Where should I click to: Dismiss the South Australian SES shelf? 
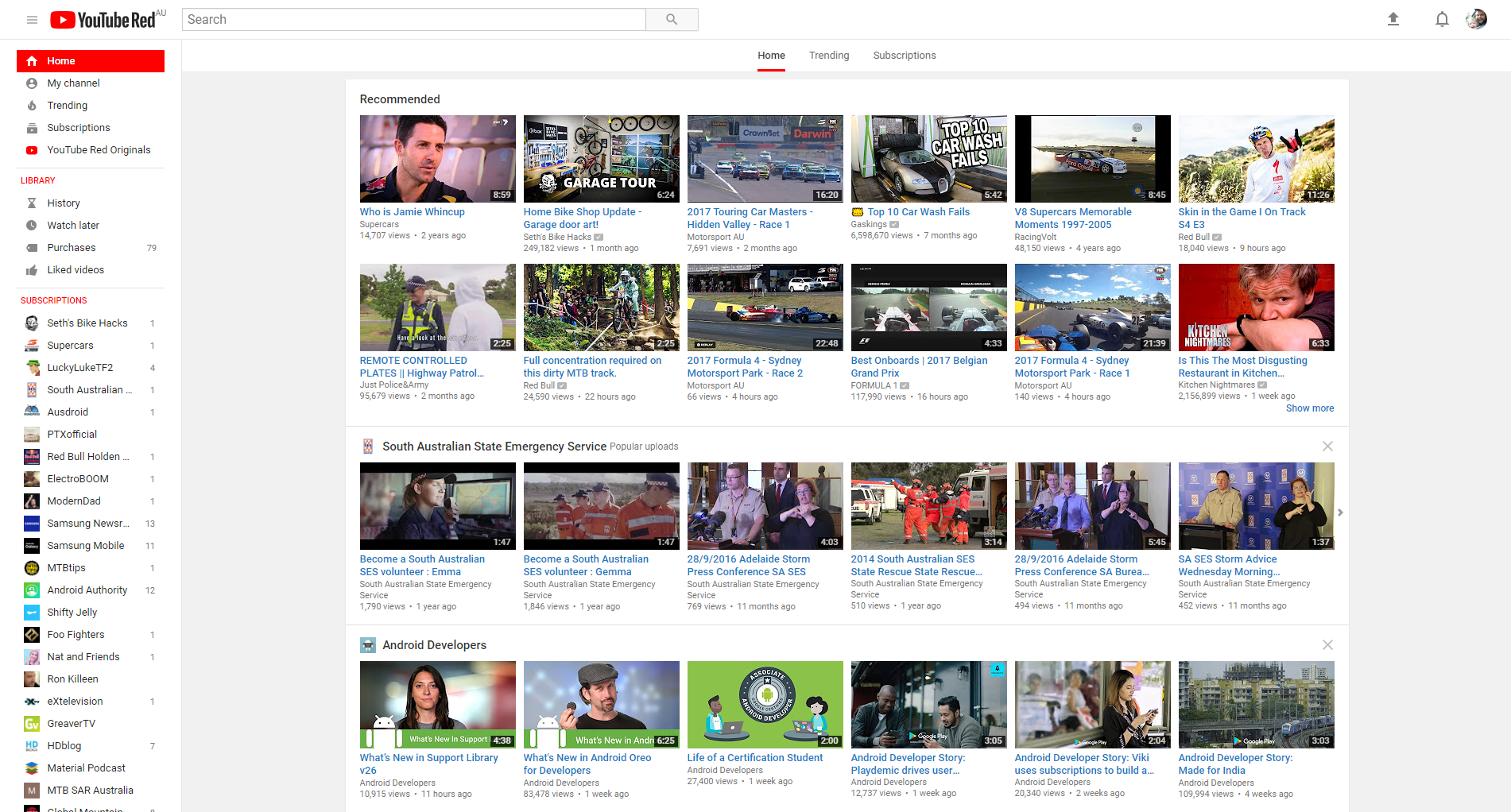coord(1327,447)
